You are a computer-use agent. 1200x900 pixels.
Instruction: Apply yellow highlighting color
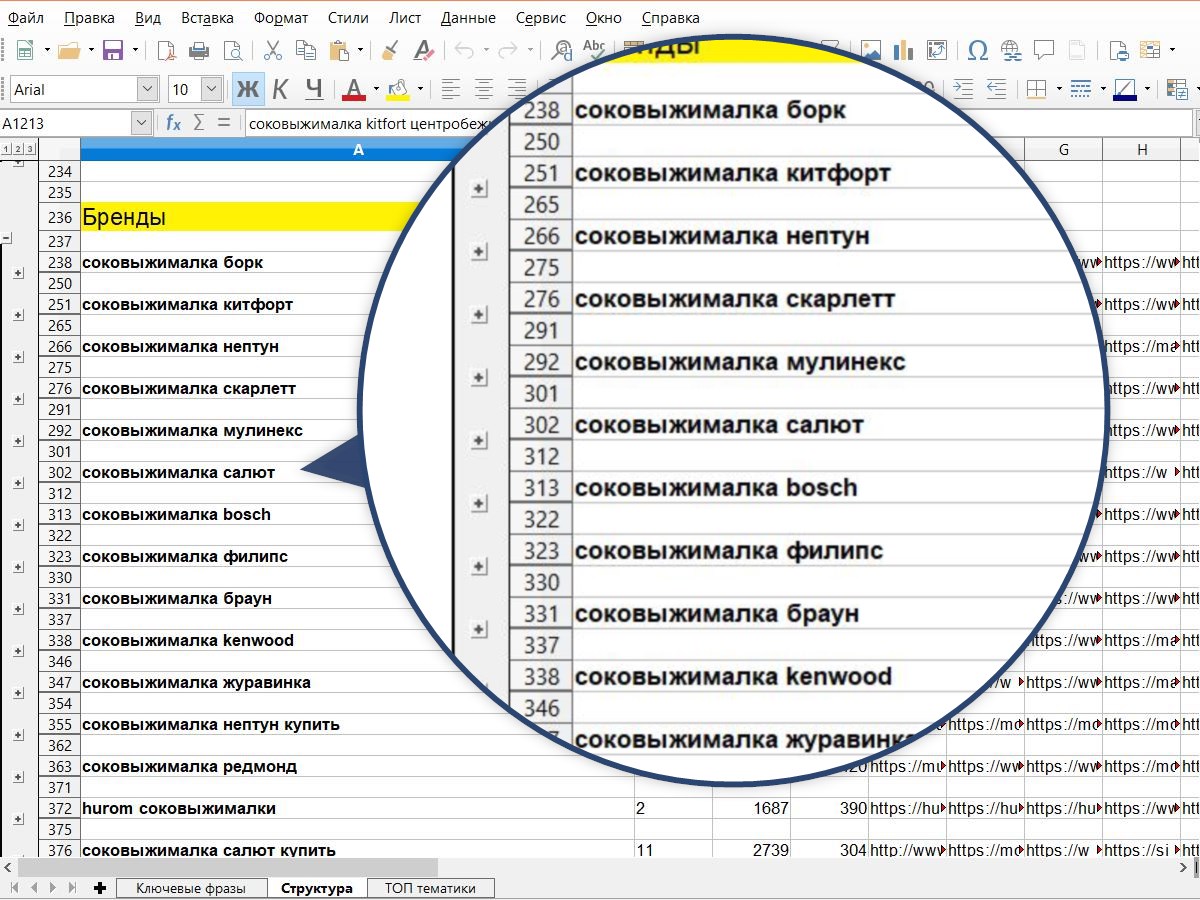(x=398, y=89)
